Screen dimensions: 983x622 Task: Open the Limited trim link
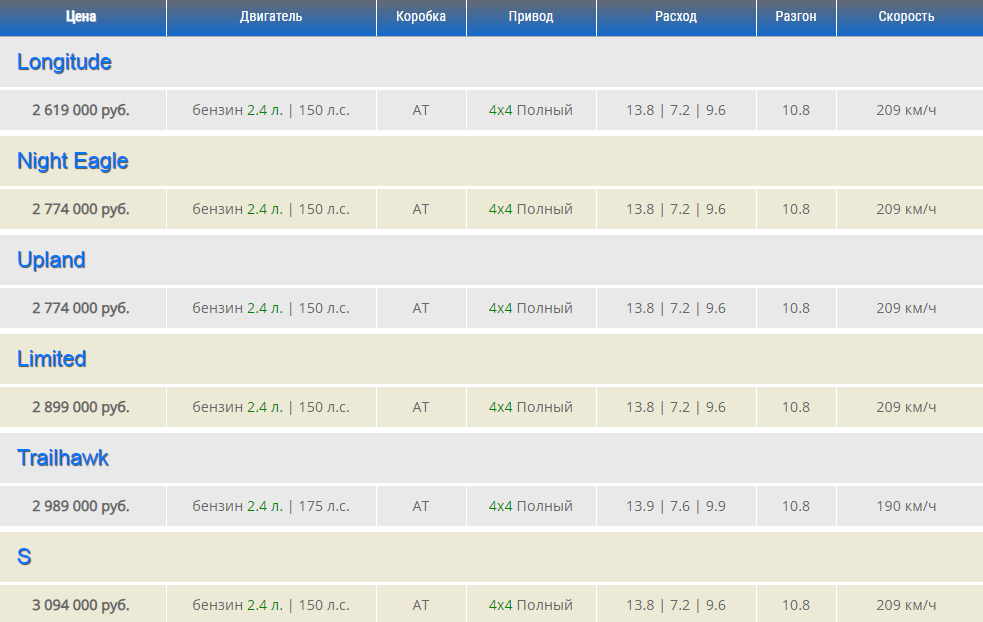point(51,359)
